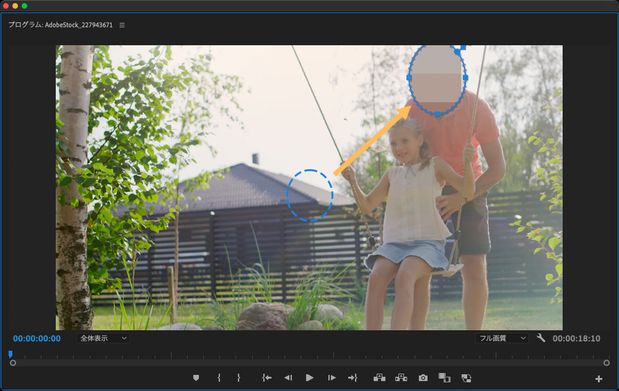Open the wrench settings menu
619x391 pixels.
541,338
